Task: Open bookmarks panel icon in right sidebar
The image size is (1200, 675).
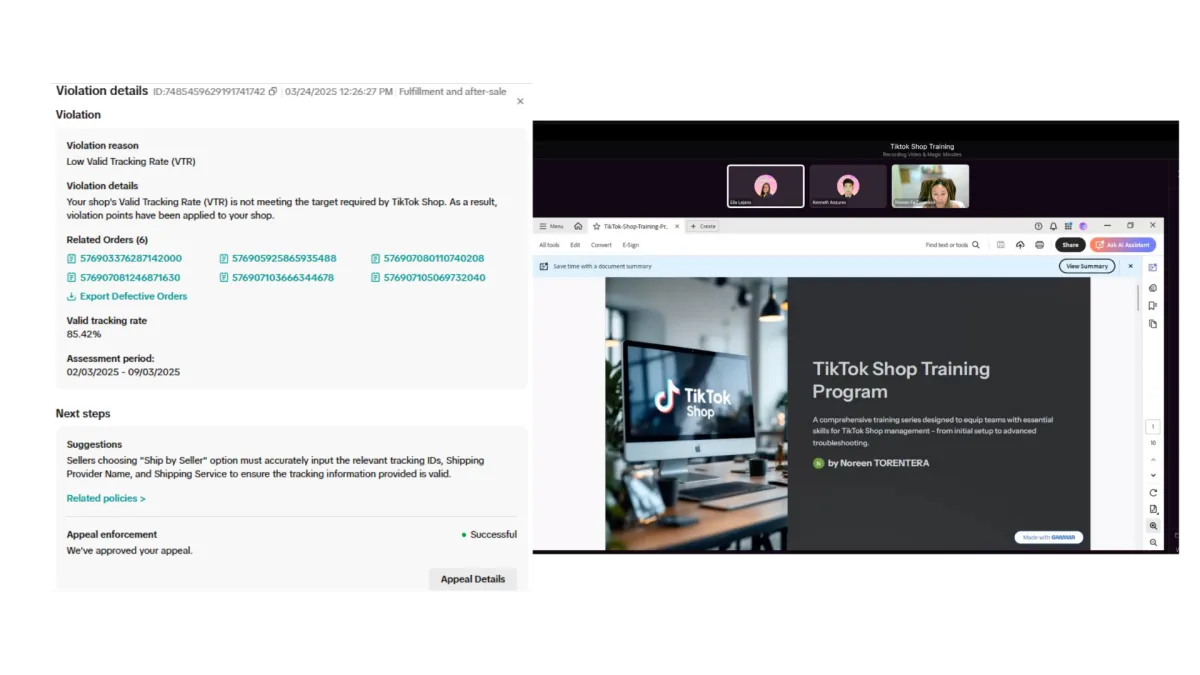Action: click(x=1153, y=306)
